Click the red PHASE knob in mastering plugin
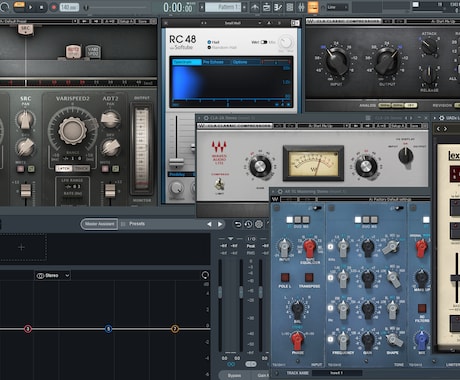 pyautogui.click(x=297, y=340)
